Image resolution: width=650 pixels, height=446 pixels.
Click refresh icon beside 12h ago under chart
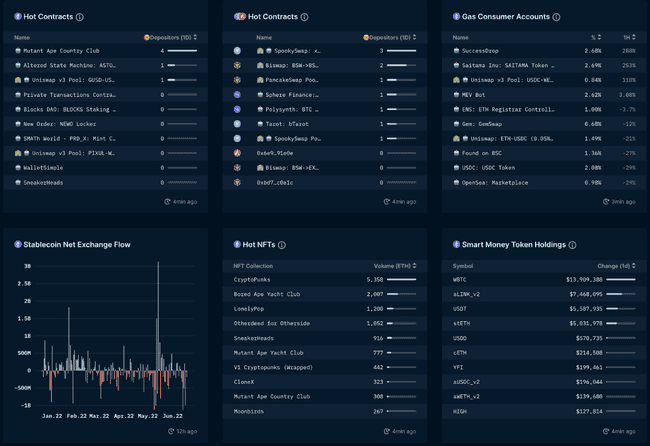[171, 431]
